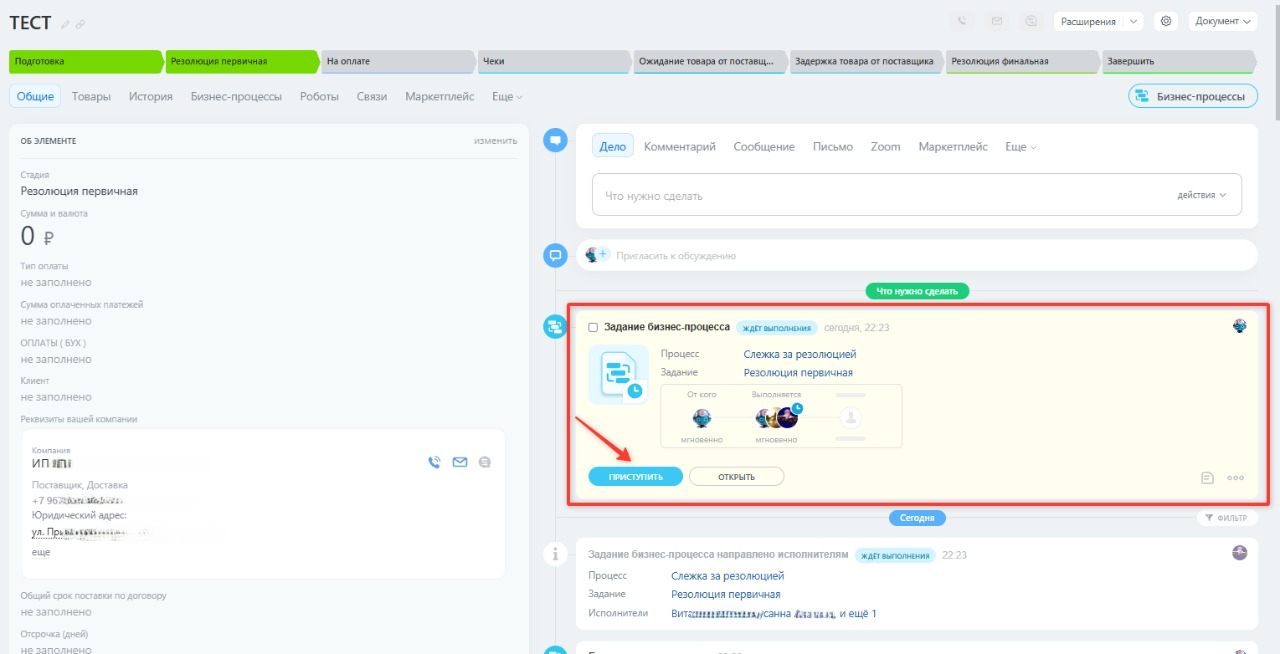Click the ОТКРЫТЬ button on task card
Viewport: 1280px width, 654px height.
[737, 477]
